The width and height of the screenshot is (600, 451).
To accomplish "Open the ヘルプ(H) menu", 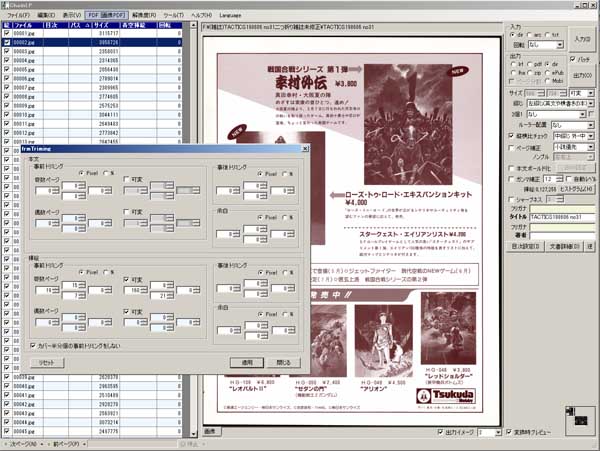I will tap(201, 15).
